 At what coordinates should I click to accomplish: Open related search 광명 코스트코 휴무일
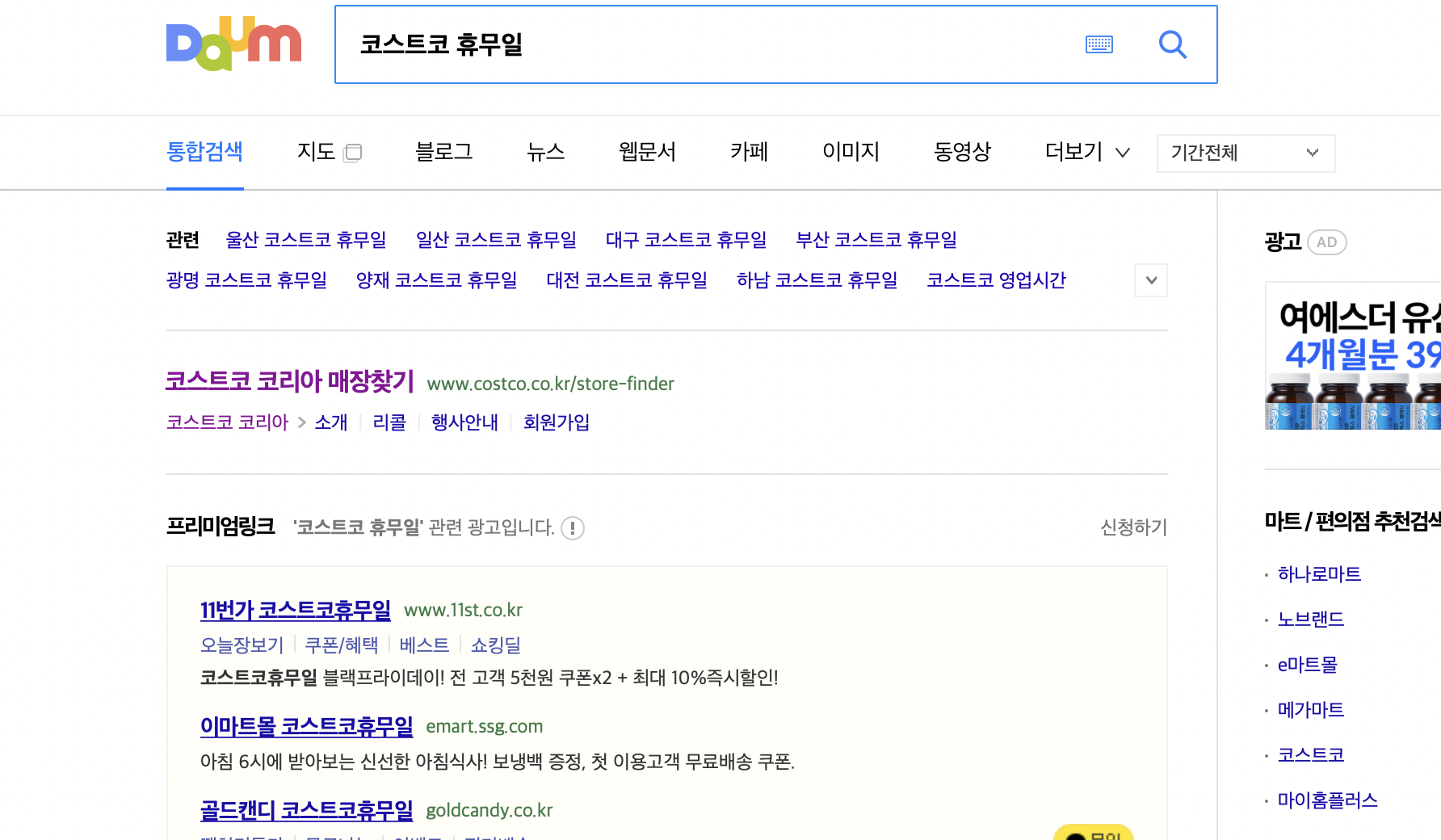[x=246, y=280]
